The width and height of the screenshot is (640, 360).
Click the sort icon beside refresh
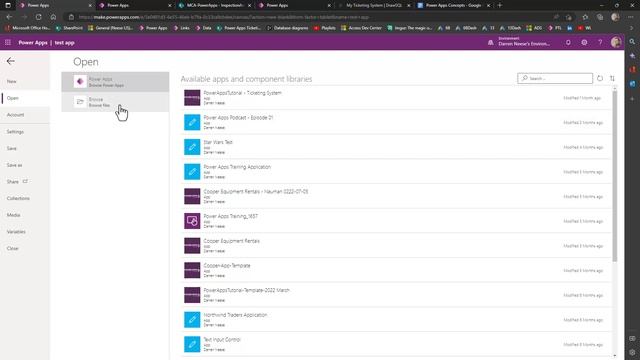tap(612, 78)
